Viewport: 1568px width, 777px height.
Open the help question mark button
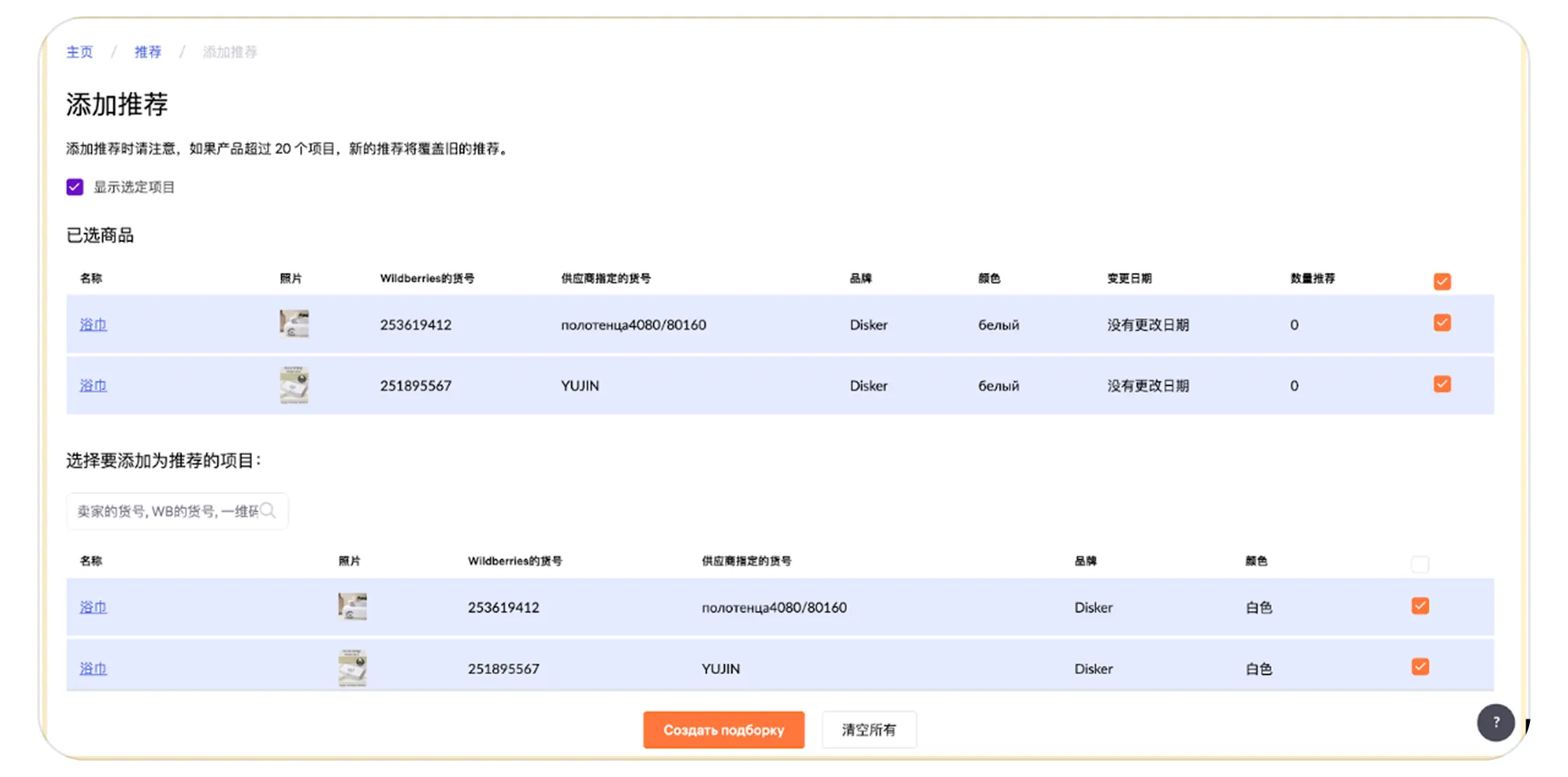coord(1495,723)
